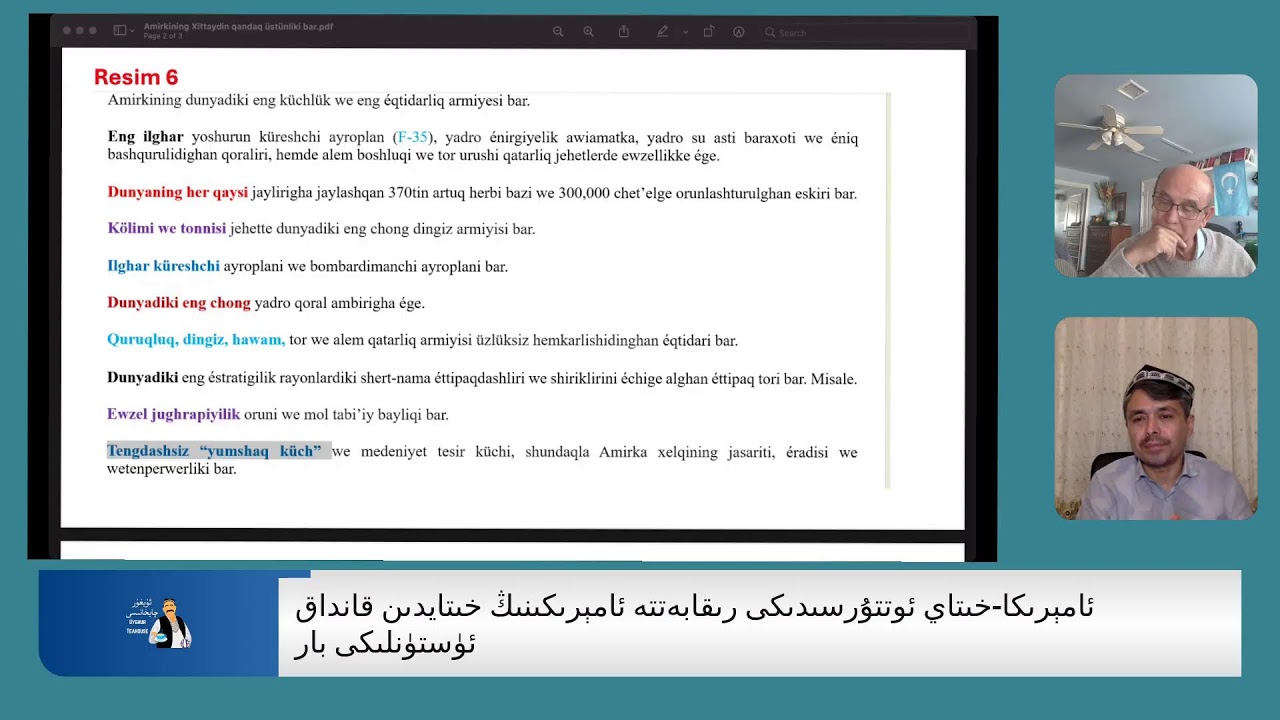Click the PDF title 'Amirkining Xittaydin qandaq üstünliki bar.pdf'
This screenshot has height=720, width=1280.
pyautogui.click(x=238, y=27)
